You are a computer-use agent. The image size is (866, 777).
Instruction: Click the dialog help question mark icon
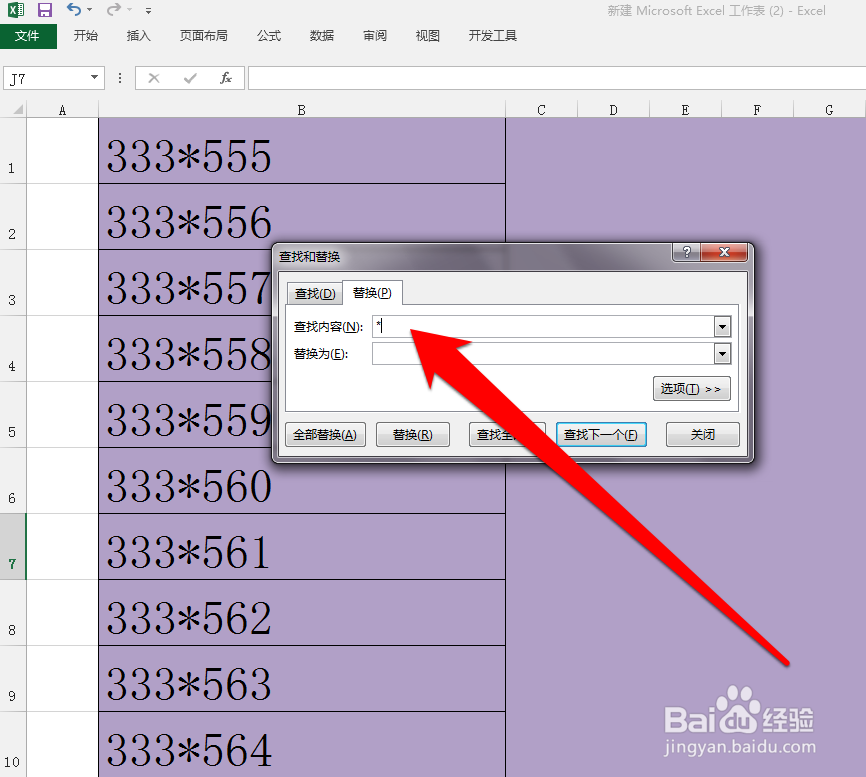[687, 252]
